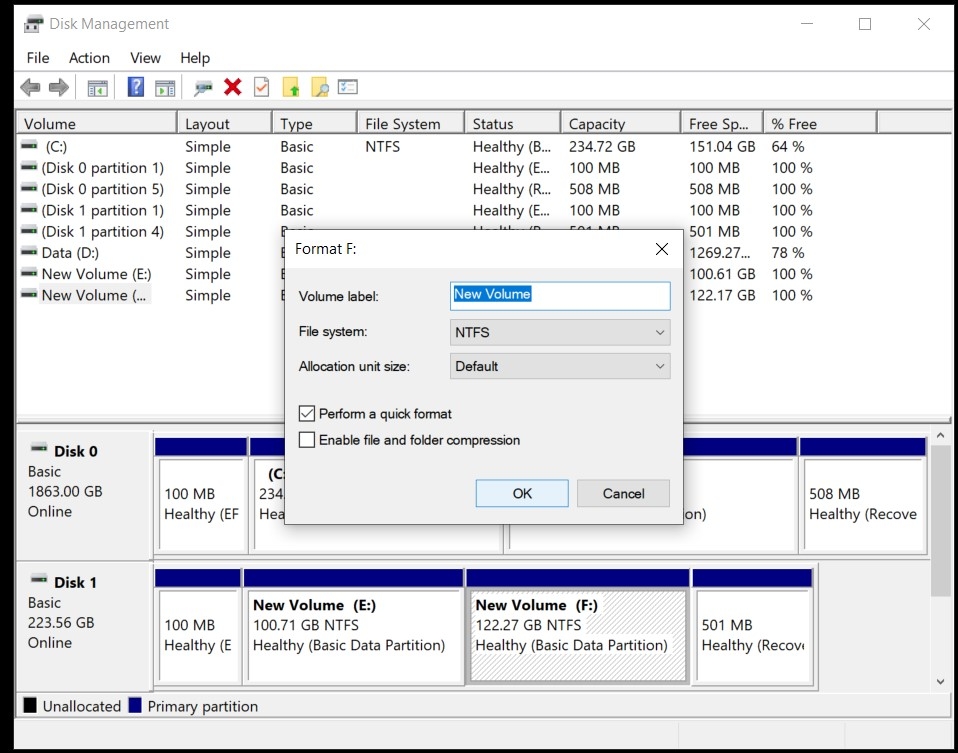Confirm formatting with OK button
958x753 pixels.
[x=522, y=493]
